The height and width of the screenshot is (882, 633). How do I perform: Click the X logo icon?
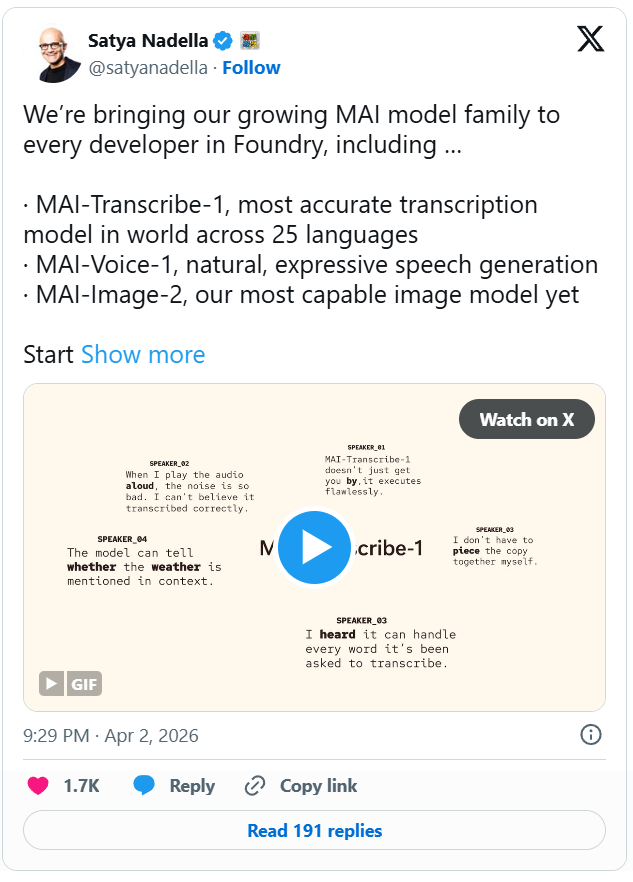[590, 39]
